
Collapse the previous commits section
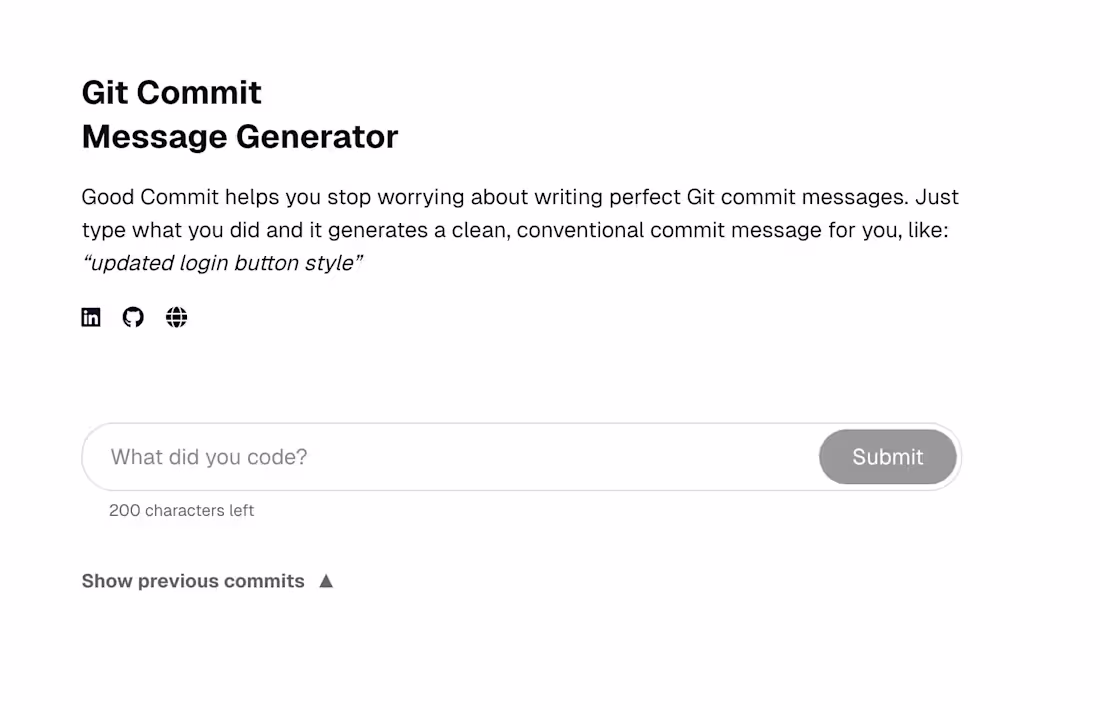(x=193, y=580)
